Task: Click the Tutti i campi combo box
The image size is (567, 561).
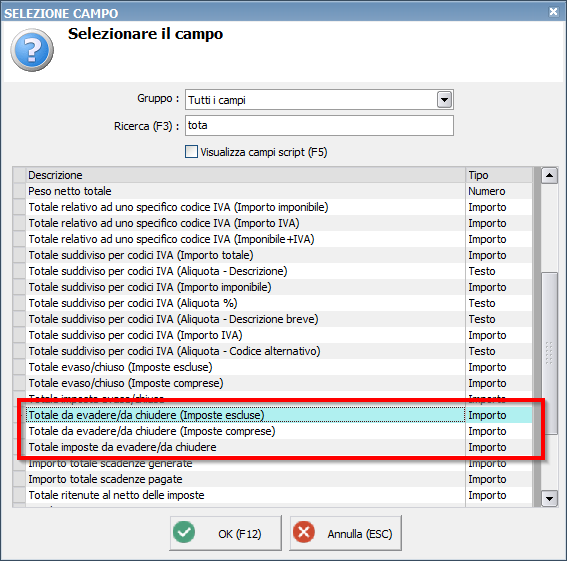Action: tap(319, 99)
